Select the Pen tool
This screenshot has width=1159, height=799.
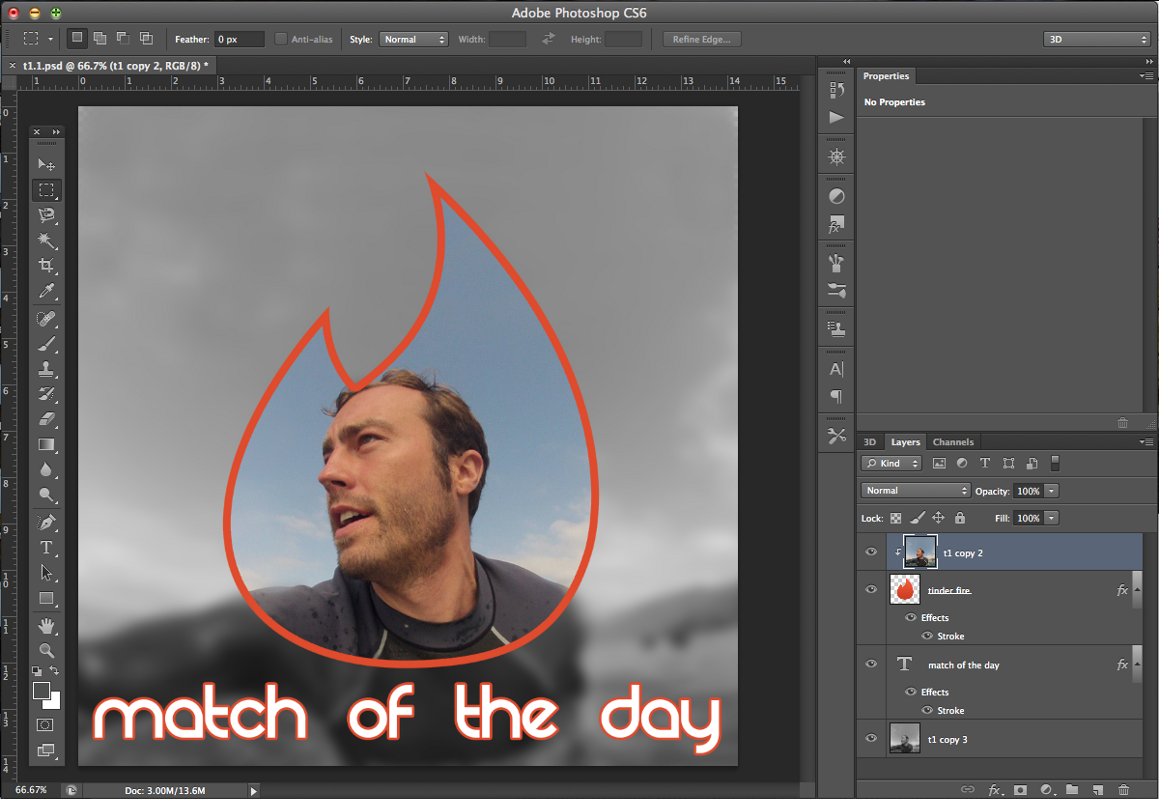(x=46, y=523)
